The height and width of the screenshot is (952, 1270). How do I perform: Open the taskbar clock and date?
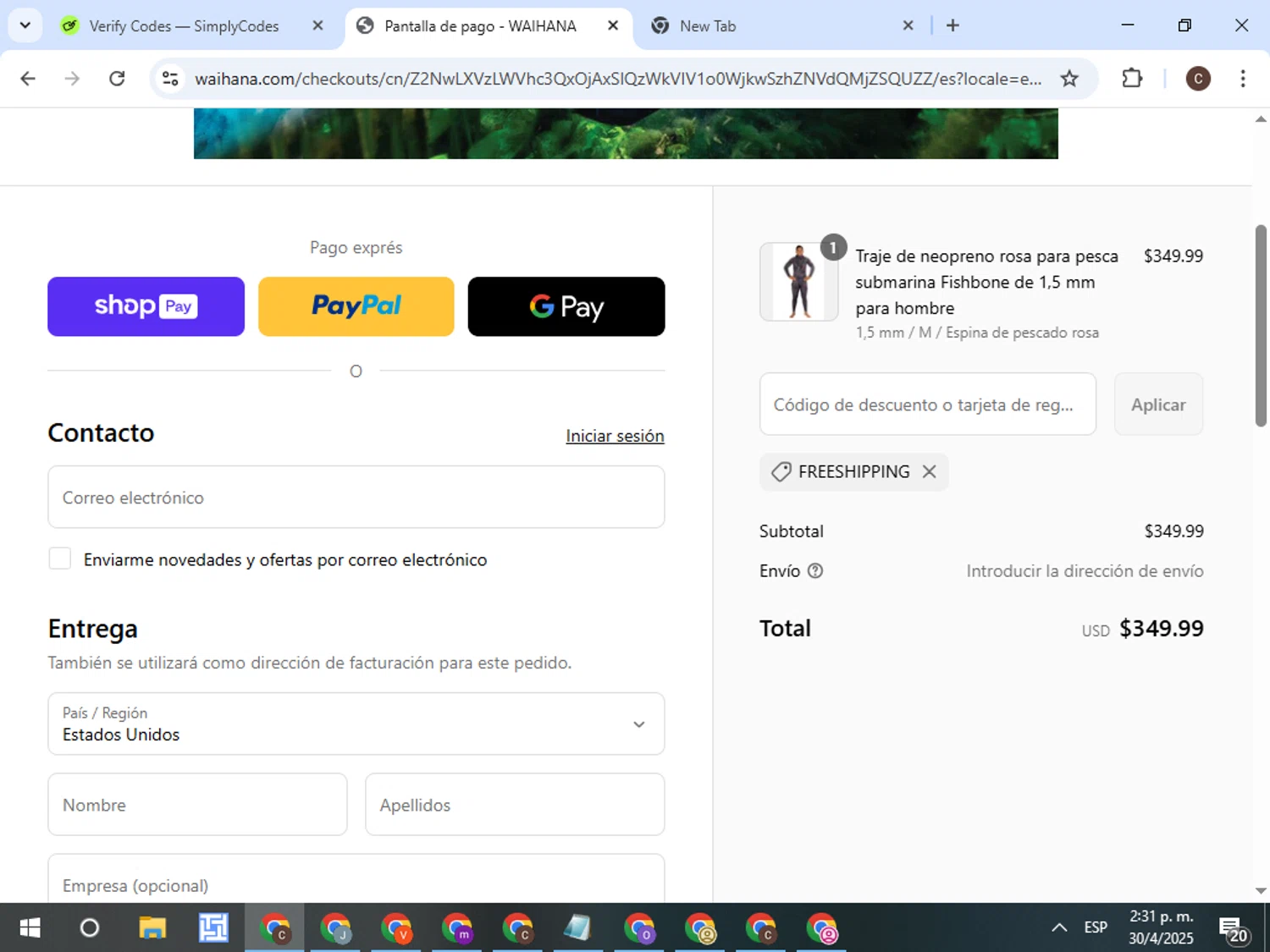pyautogui.click(x=1161, y=927)
